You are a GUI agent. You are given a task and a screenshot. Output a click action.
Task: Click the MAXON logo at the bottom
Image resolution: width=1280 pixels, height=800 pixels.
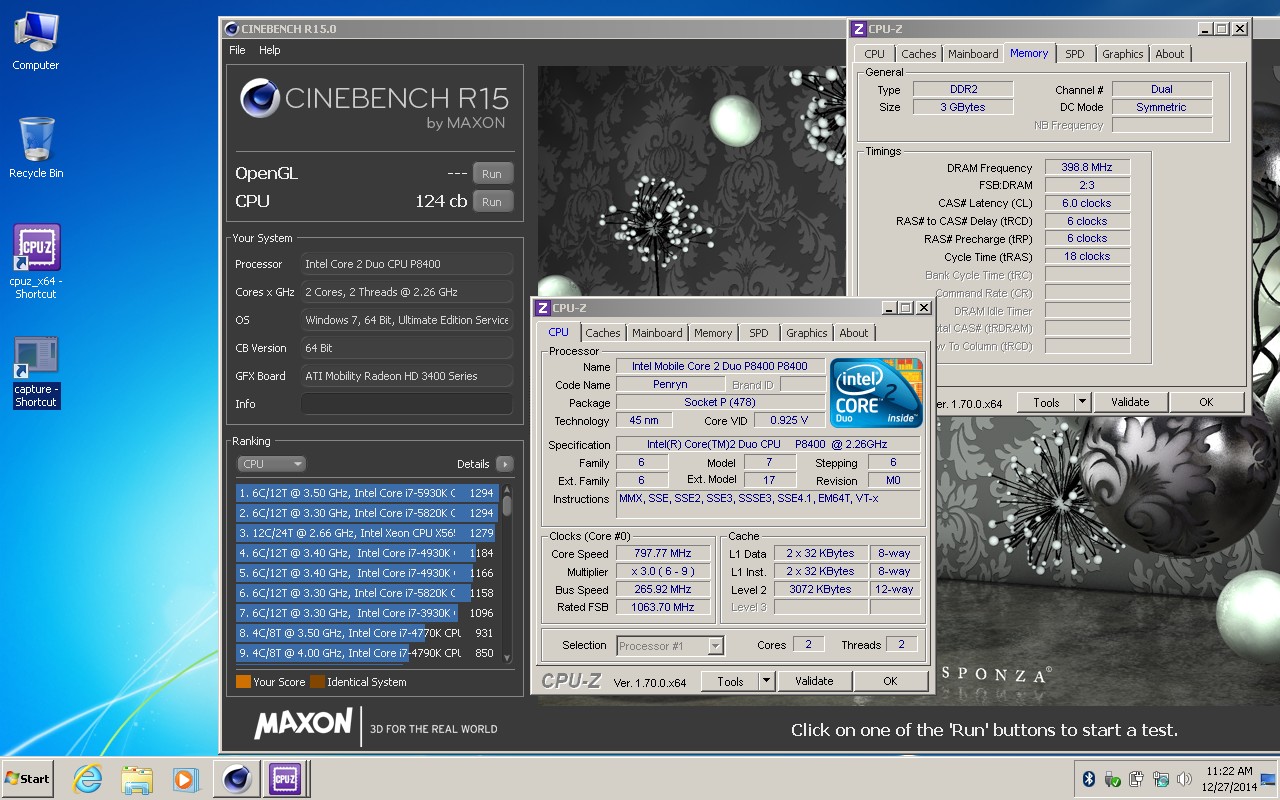303,724
